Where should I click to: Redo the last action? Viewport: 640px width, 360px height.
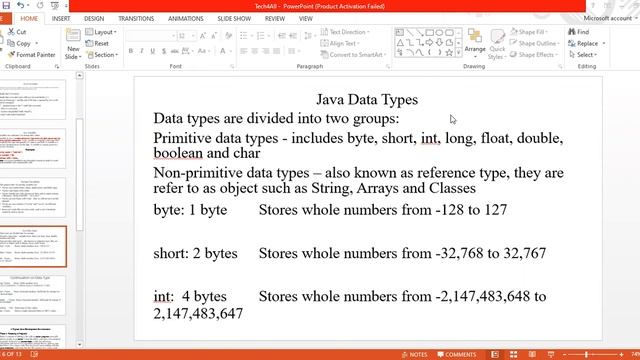40,5
